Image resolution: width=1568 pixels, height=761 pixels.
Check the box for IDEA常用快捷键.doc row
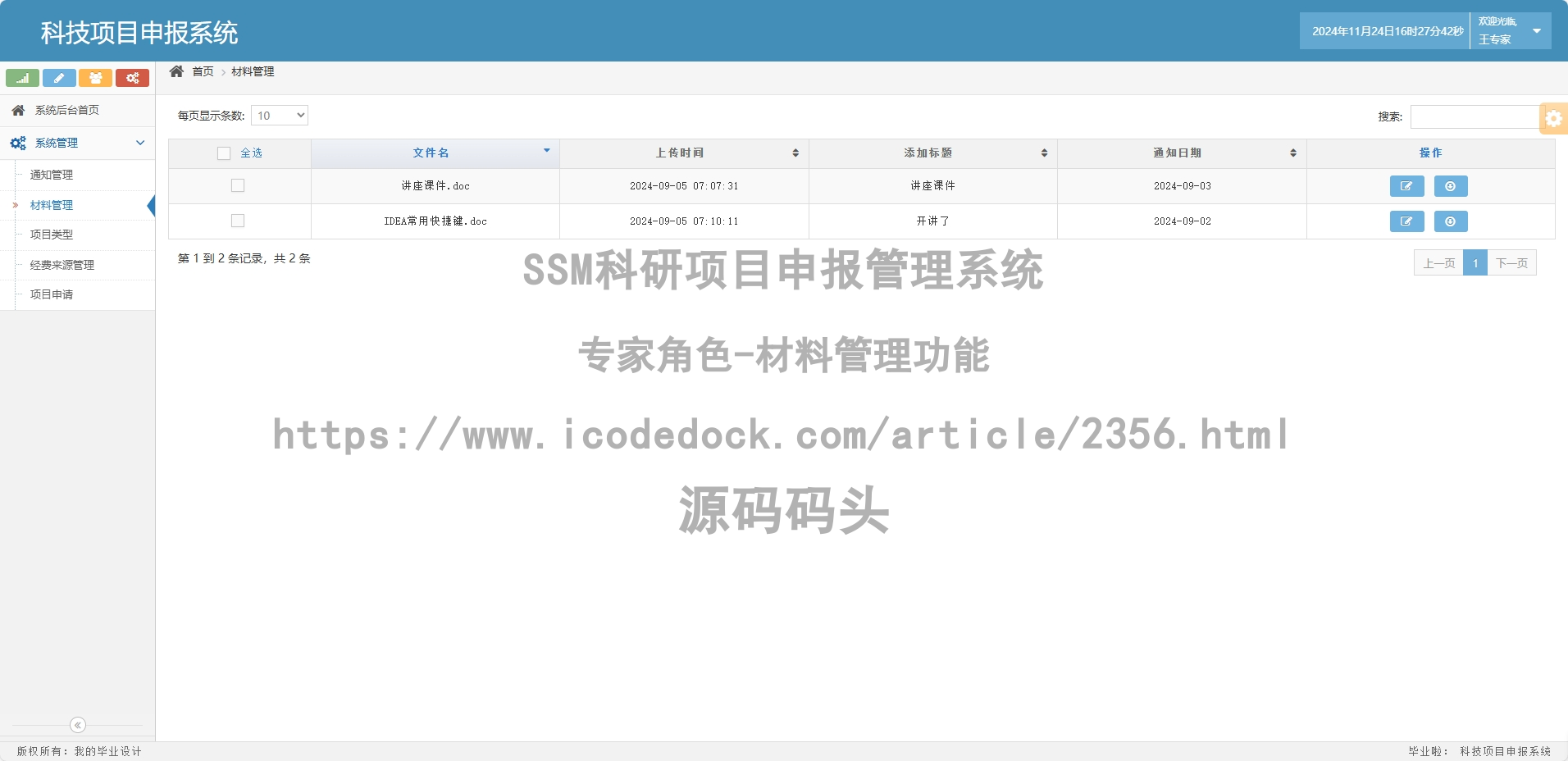[x=238, y=221]
